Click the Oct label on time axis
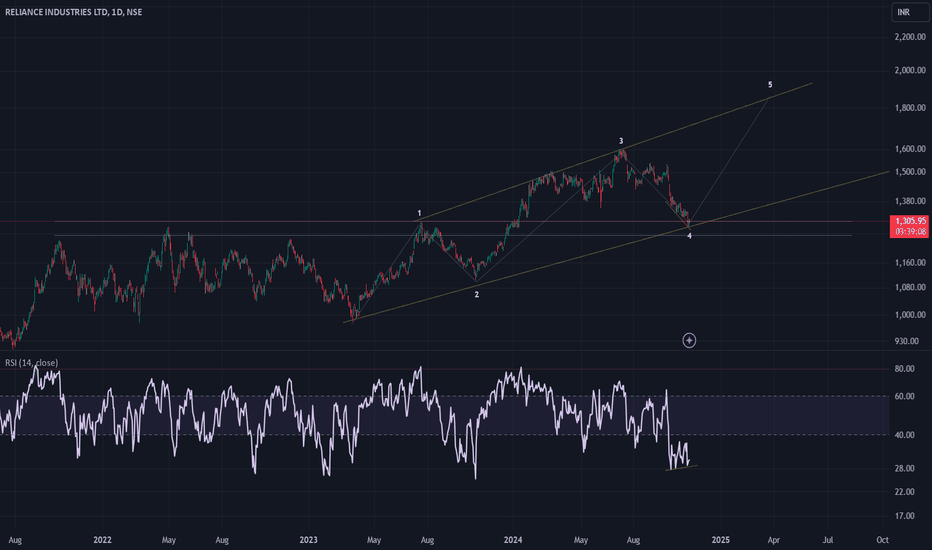The image size is (932, 550). [x=882, y=540]
